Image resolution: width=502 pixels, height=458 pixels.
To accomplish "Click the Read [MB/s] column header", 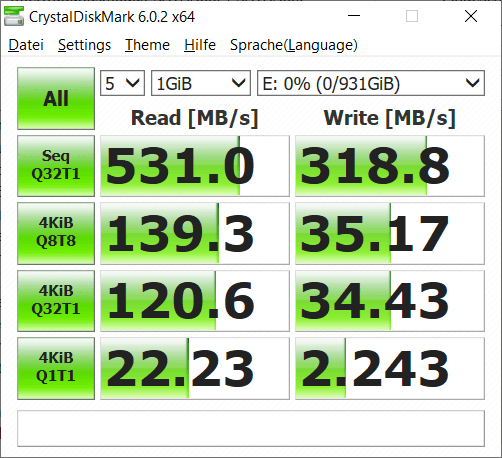I will point(195,118).
